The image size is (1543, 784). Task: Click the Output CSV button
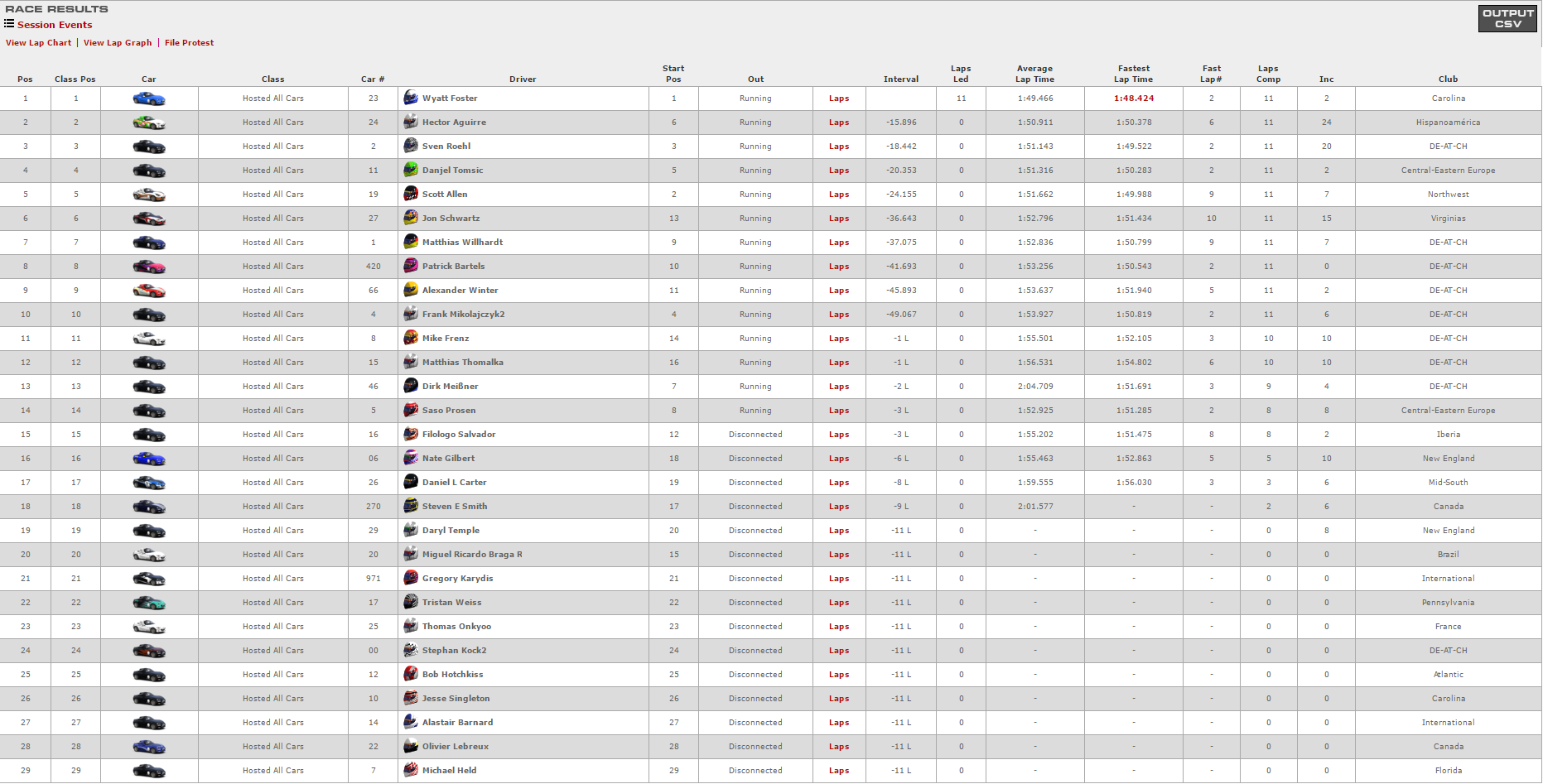click(1507, 18)
